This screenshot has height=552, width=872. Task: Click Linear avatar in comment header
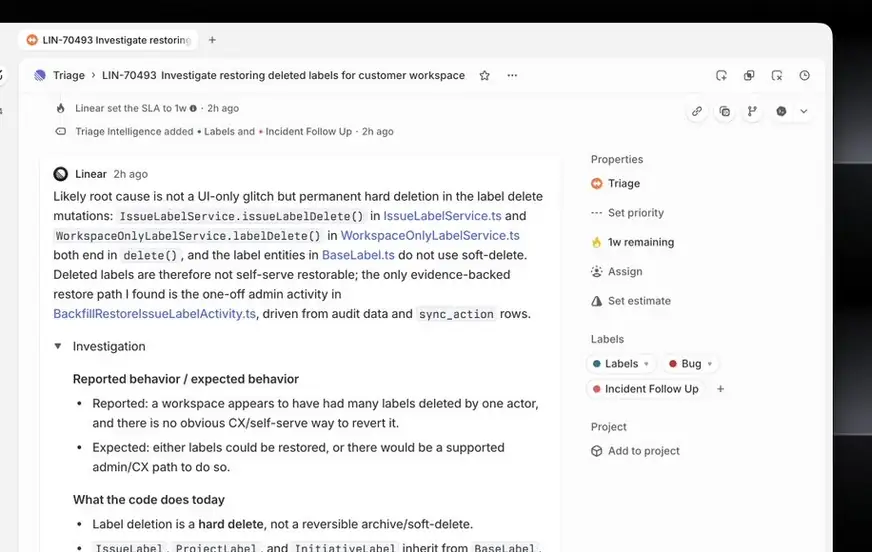click(61, 174)
